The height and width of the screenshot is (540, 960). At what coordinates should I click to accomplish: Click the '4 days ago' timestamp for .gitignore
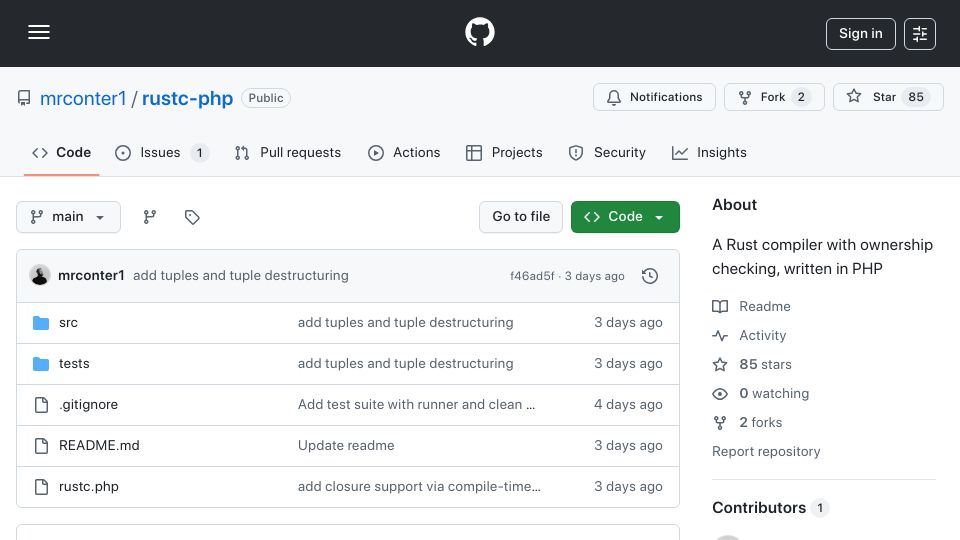tap(628, 405)
